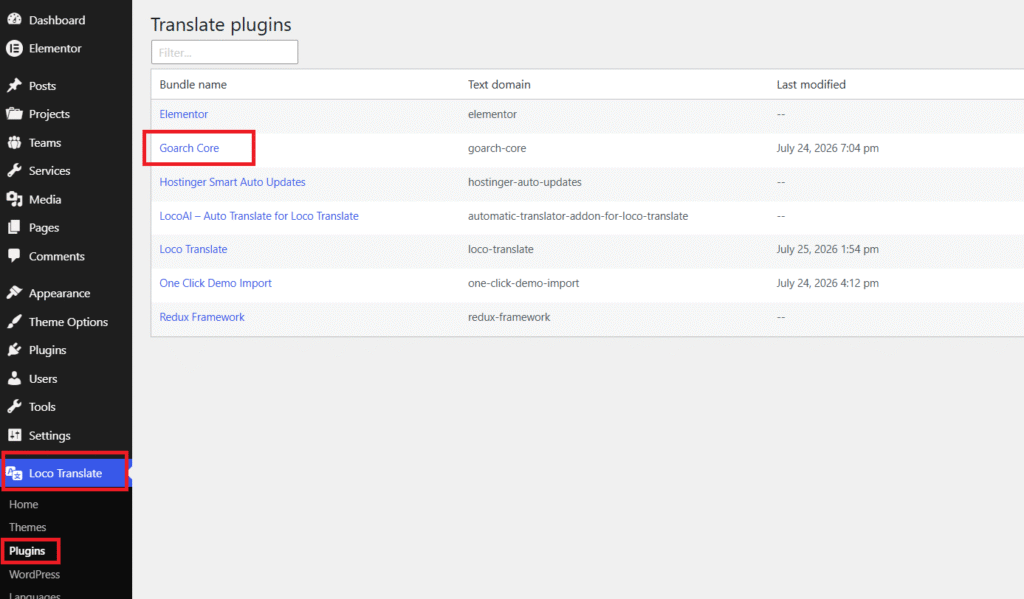The image size is (1024, 599).
Task: Click the Services wrench icon
Action: click(14, 170)
